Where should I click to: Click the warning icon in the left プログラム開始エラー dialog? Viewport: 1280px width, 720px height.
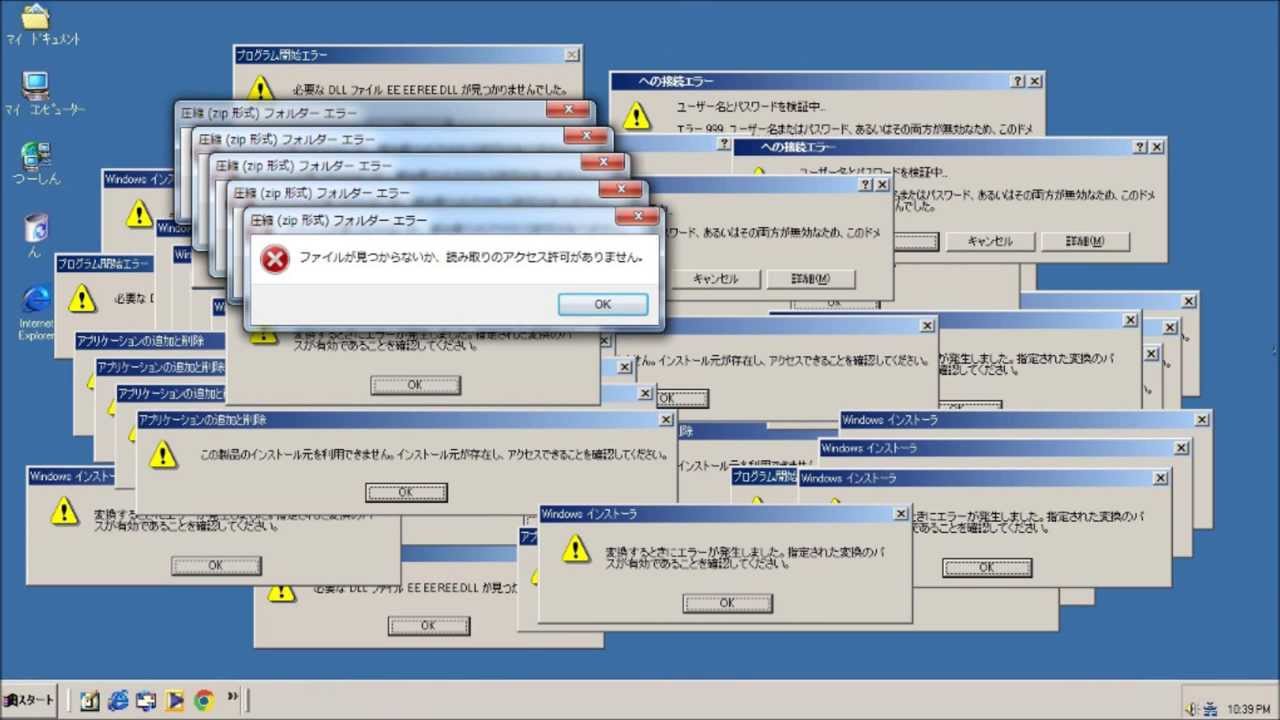point(82,298)
